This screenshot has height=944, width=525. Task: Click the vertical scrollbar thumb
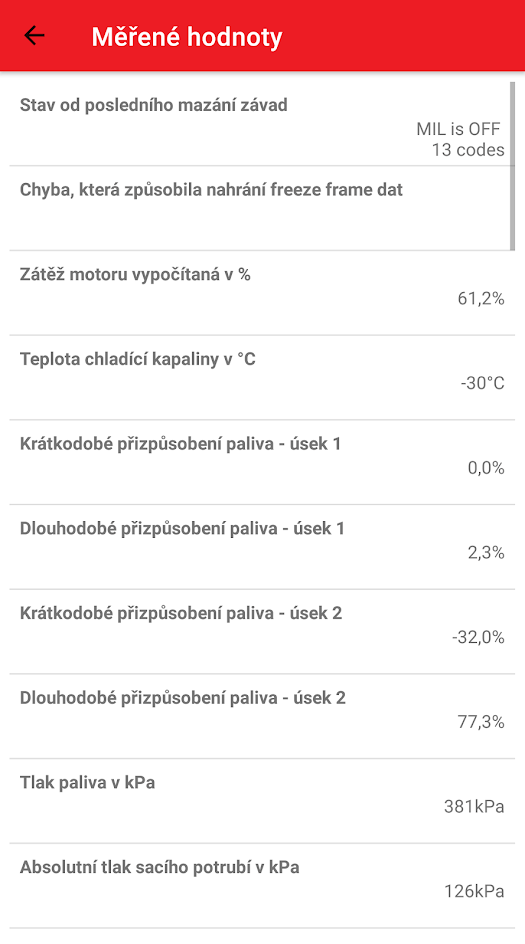[512, 166]
